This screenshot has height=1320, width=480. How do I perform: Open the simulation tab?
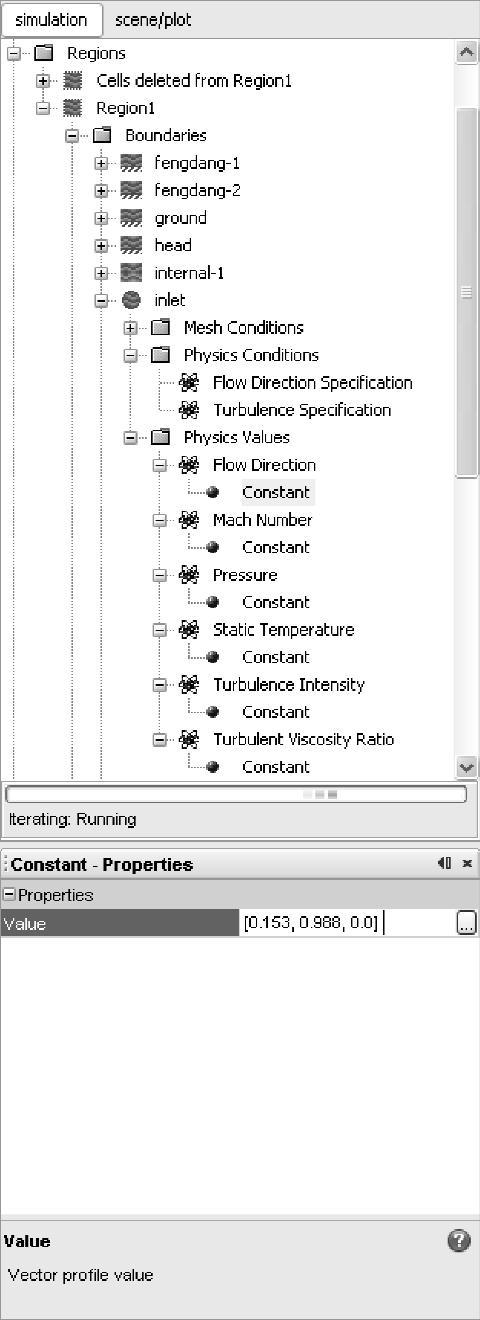point(51,20)
